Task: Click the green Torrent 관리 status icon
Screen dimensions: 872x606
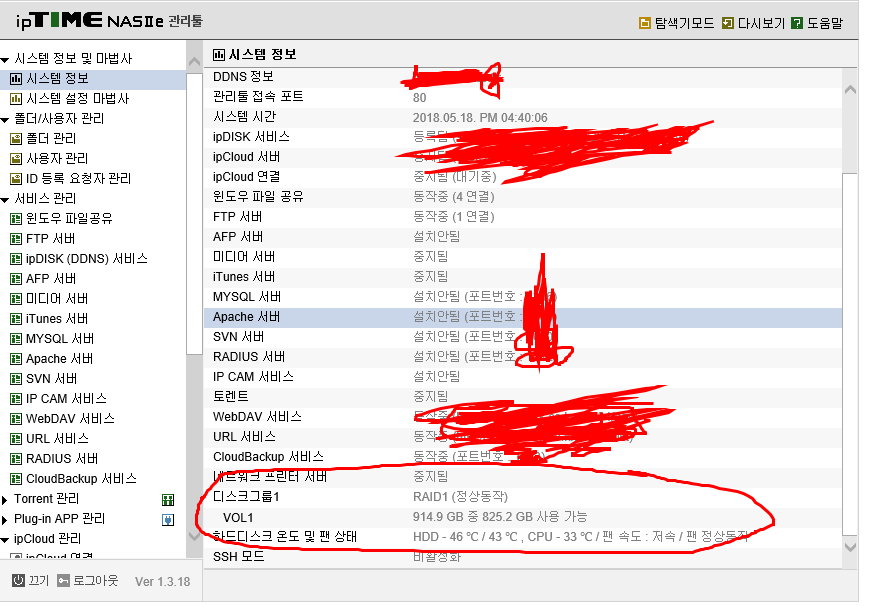Action: (168, 500)
